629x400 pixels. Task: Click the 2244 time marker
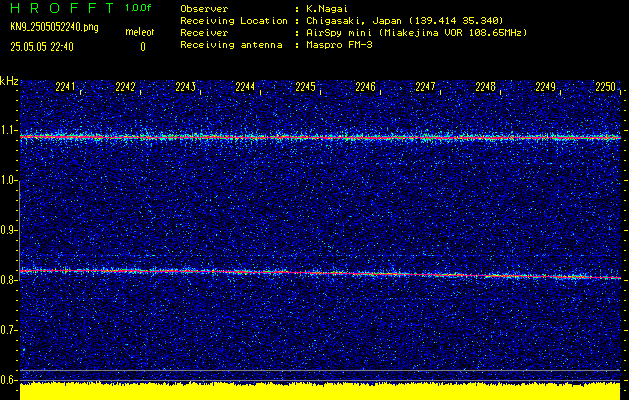coord(245,87)
